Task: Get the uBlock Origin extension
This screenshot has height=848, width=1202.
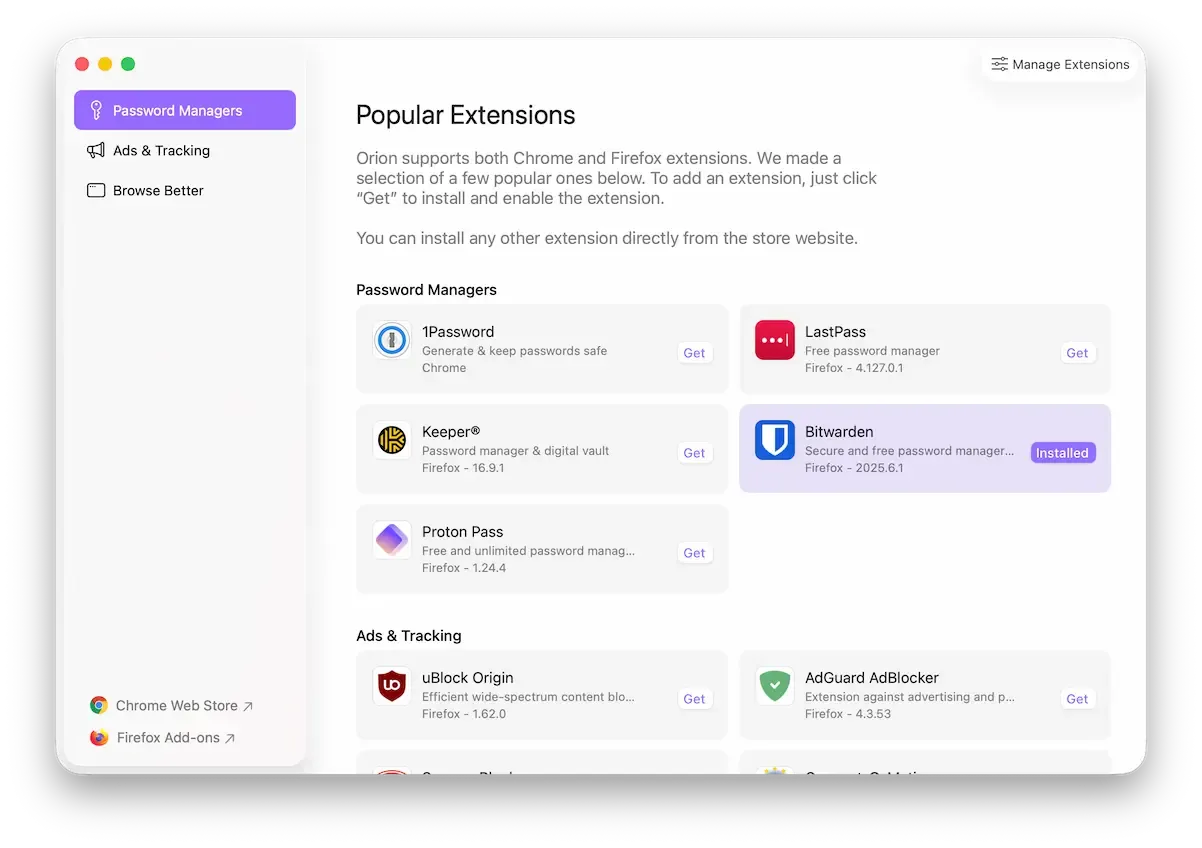Action: click(694, 698)
